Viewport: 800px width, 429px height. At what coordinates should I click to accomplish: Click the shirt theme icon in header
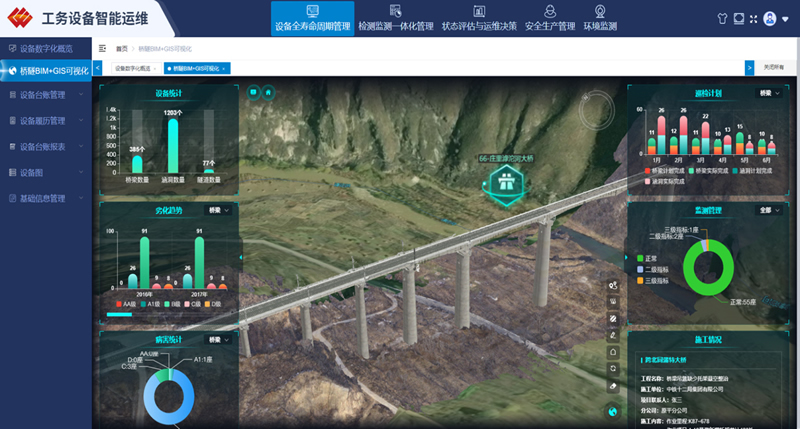click(x=722, y=19)
